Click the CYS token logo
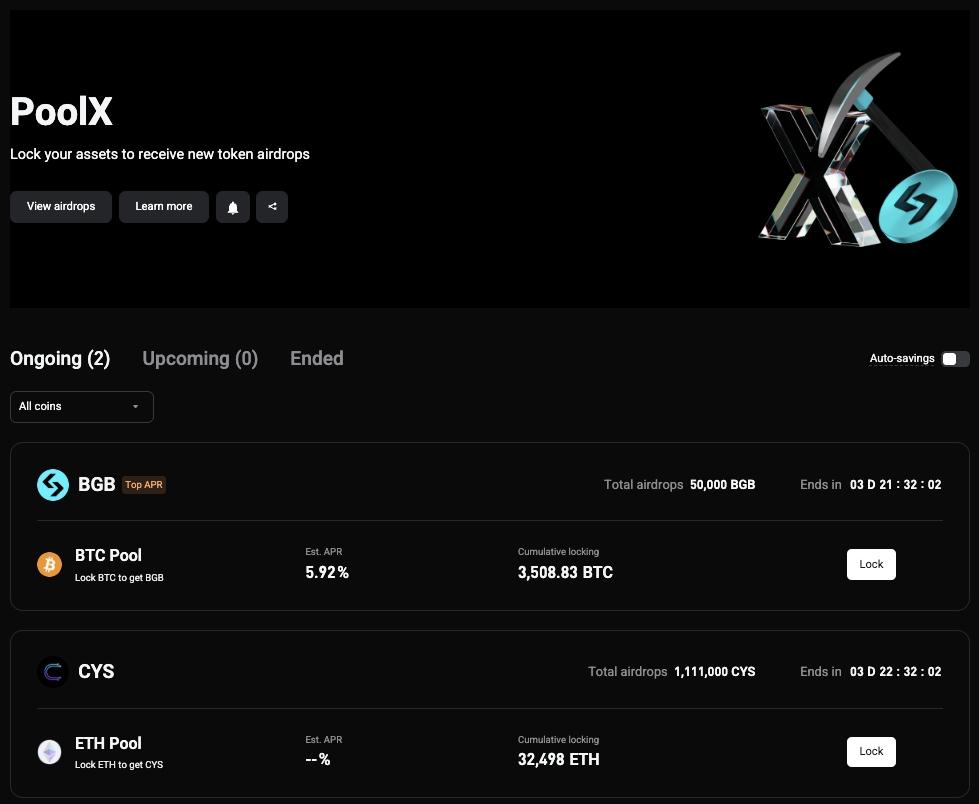Screen dimensions: 979x804 click(x=53, y=672)
